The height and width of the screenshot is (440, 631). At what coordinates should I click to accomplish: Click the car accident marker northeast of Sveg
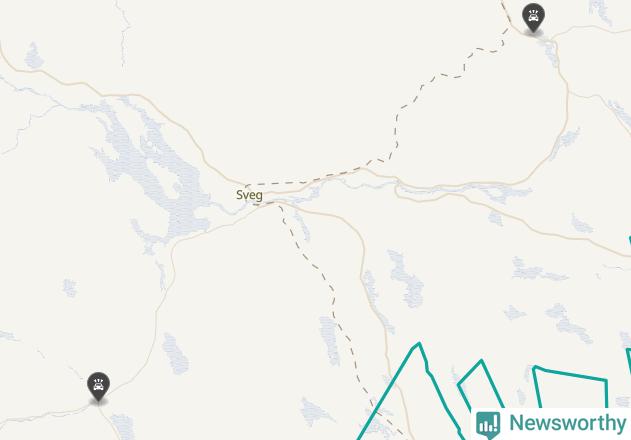533,18
